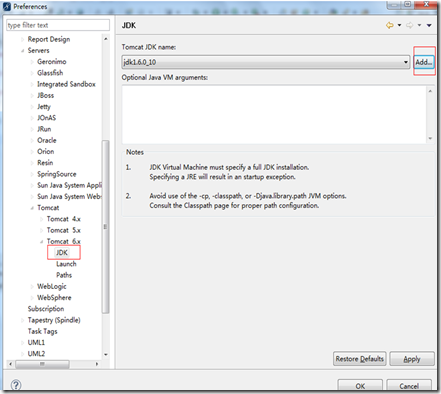The height and width of the screenshot is (394, 441).
Task: Expand the Tomcat 5.x node
Action: (41, 230)
